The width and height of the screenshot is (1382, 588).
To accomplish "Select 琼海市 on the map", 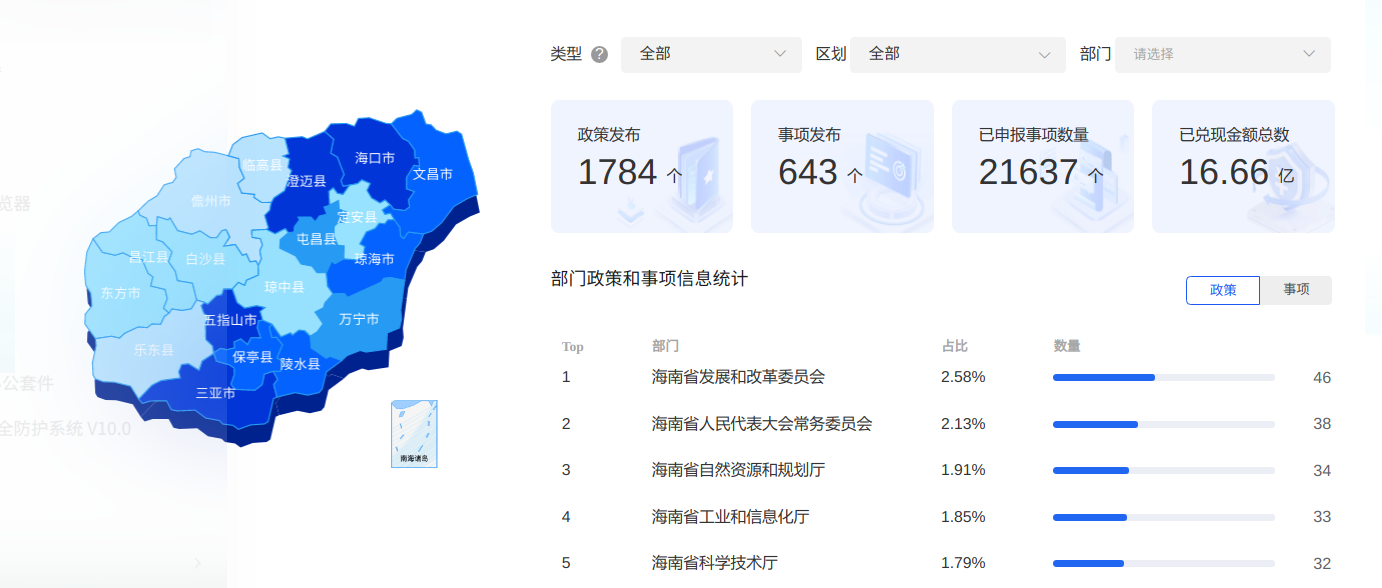I will click(x=375, y=259).
